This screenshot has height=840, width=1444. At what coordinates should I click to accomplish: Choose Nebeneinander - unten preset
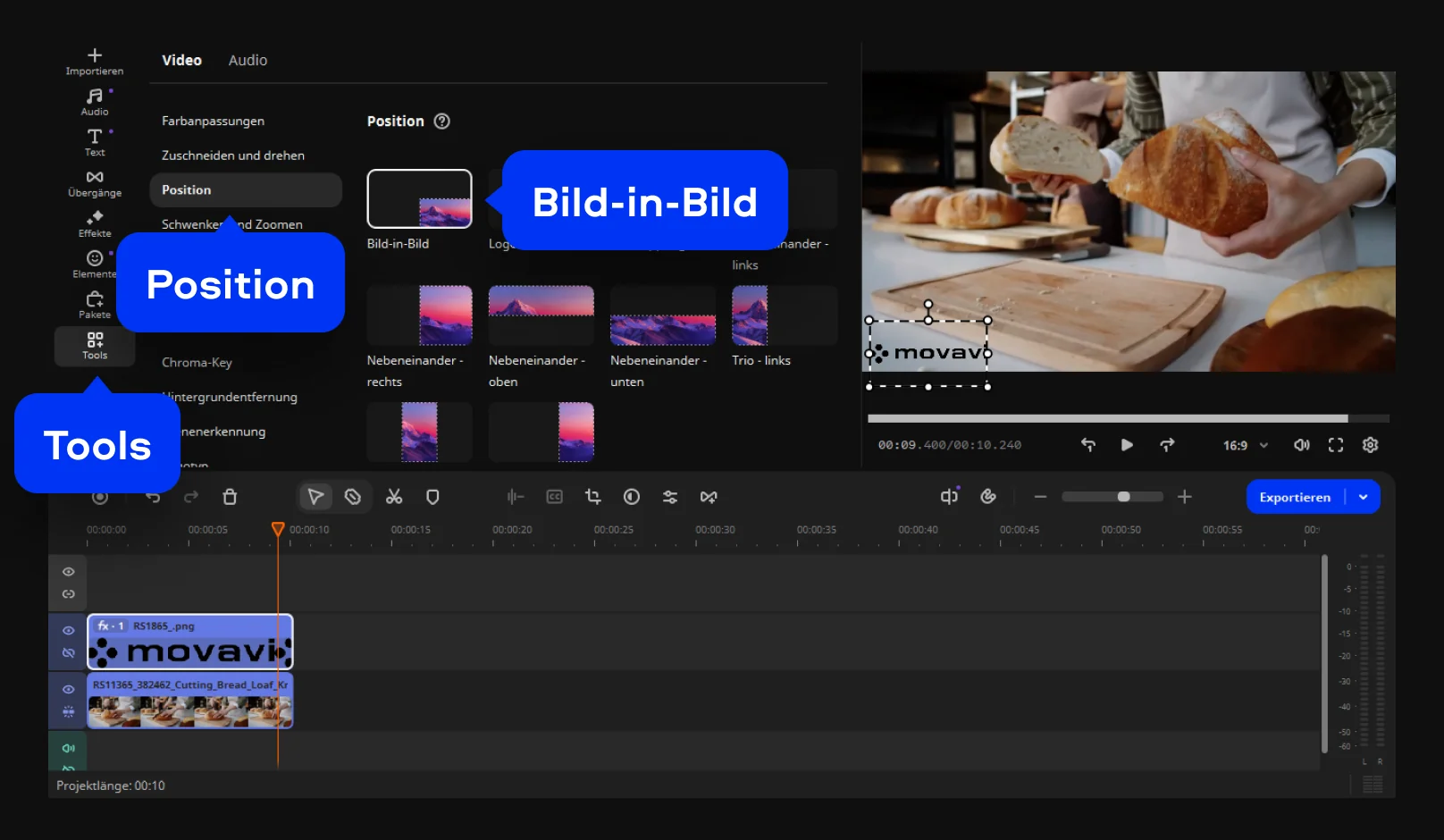(x=663, y=315)
